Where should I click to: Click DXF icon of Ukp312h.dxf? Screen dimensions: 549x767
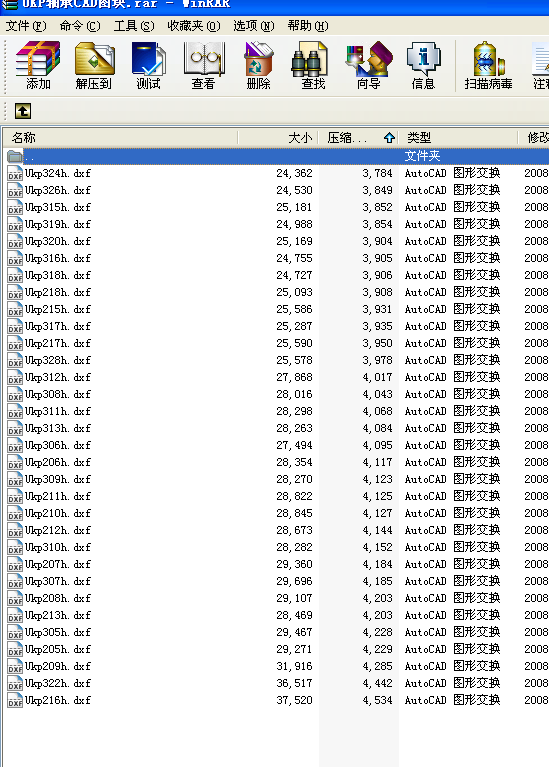pyautogui.click(x=15, y=377)
